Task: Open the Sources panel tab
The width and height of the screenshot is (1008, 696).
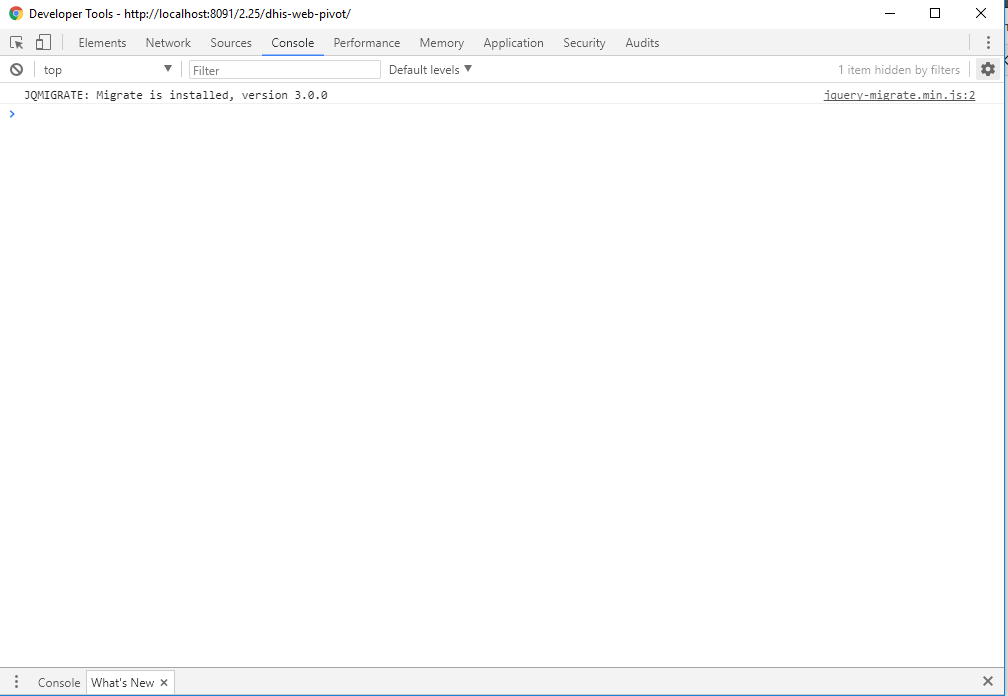Action: coord(231,43)
